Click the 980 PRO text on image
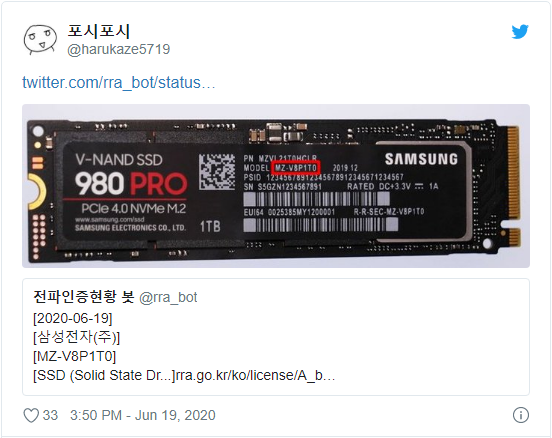Viewport: 552px width, 438px height. 131,184
